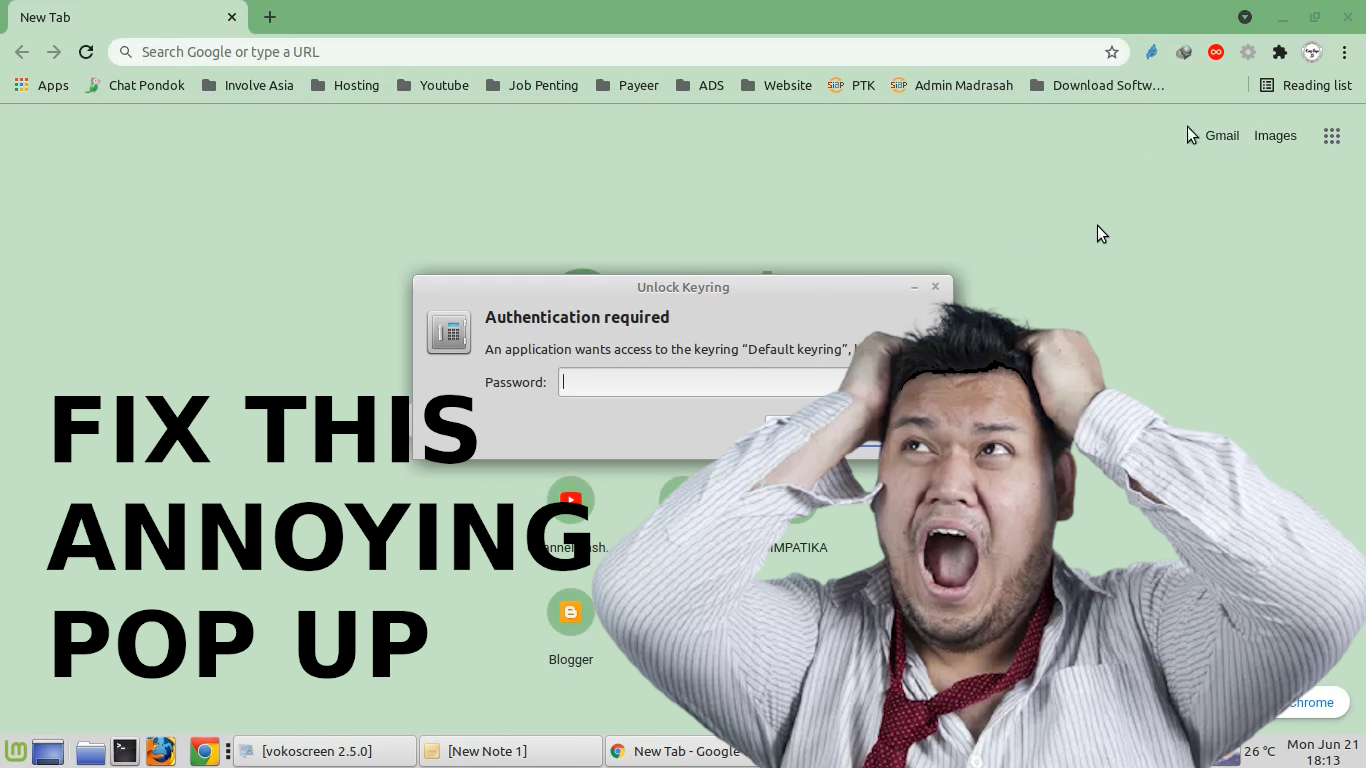The image size is (1366, 768).
Task: Open the gray gear extension icon
Action: [1248, 52]
